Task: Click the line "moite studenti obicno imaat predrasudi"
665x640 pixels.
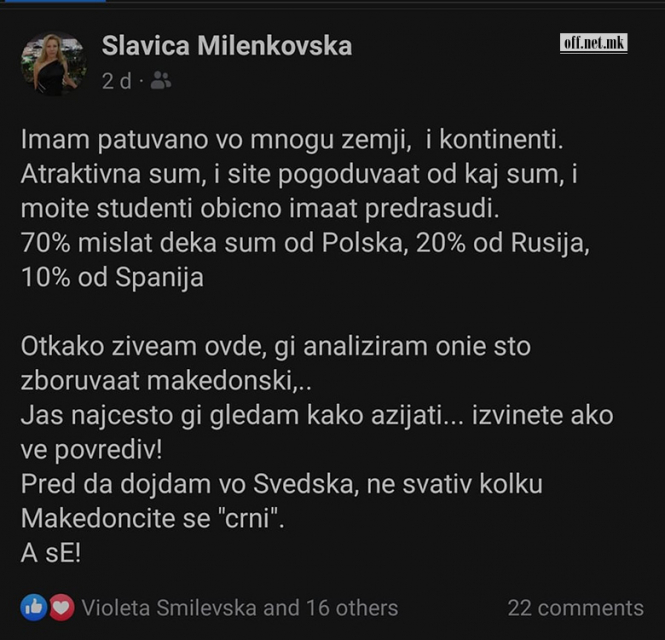Action: point(260,209)
